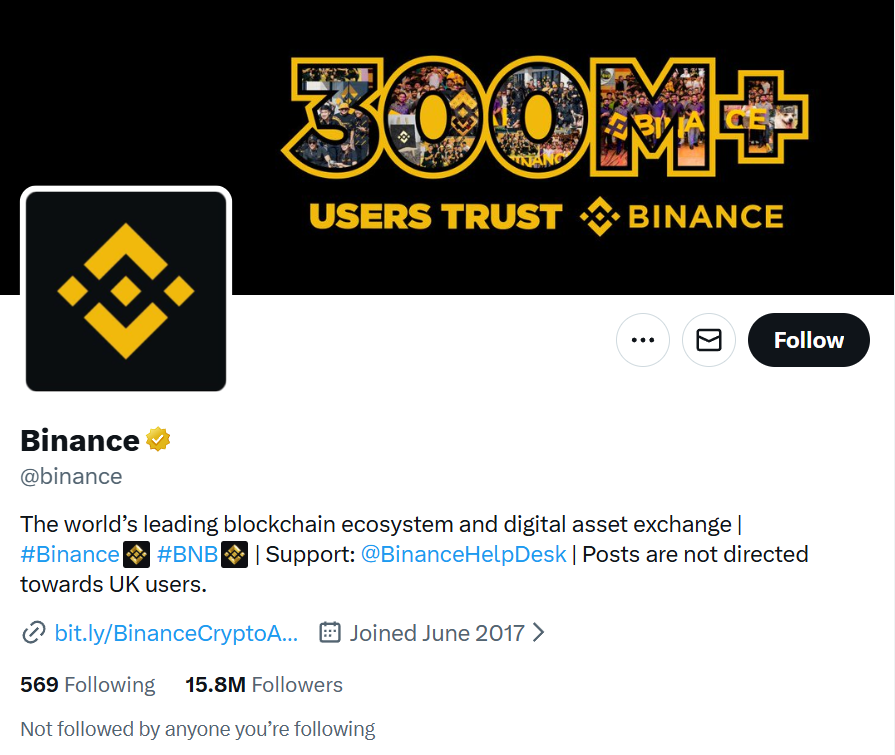The image size is (895, 755).
Task: Open the @BinanceHelpDesk support profile
Action: point(463,554)
